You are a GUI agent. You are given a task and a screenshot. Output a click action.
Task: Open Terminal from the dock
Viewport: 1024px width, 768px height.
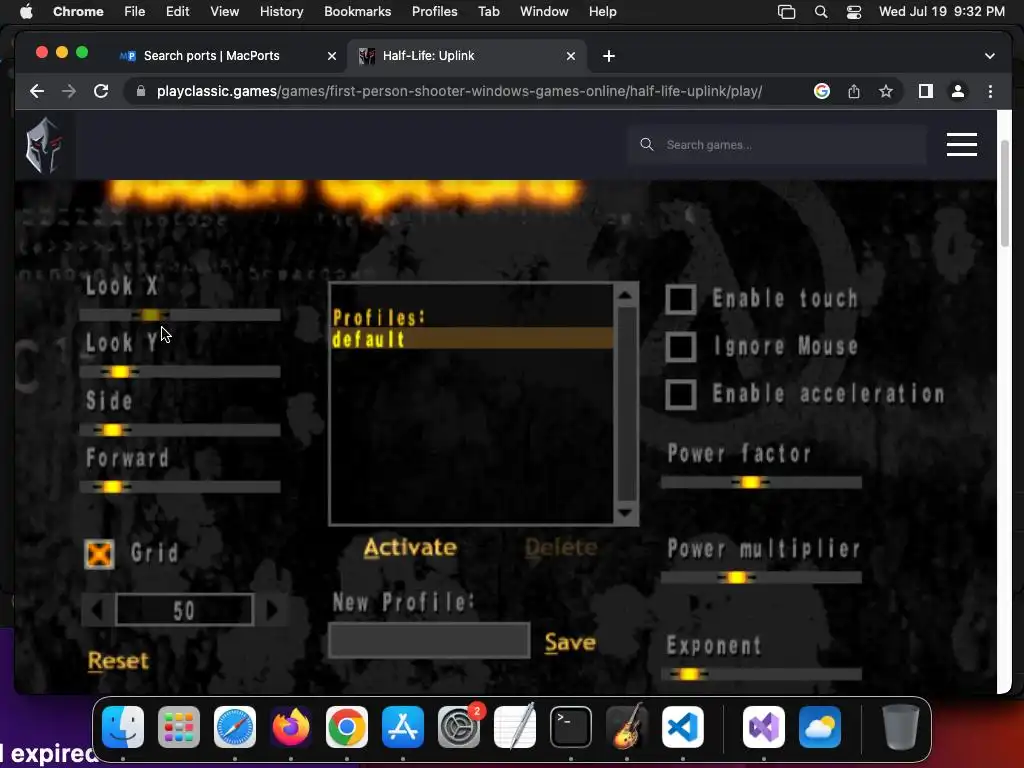click(571, 727)
